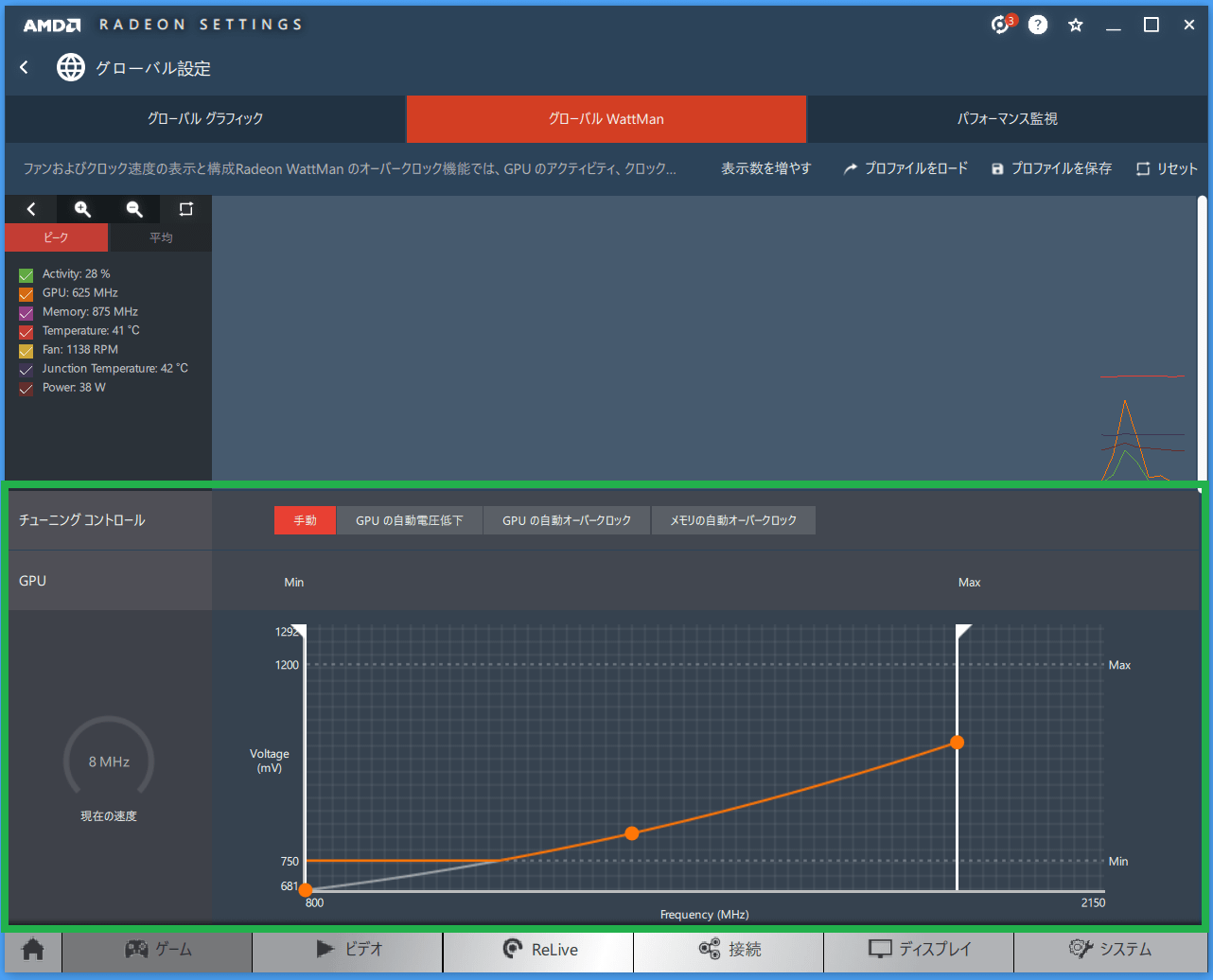The height and width of the screenshot is (980, 1213).
Task: Go to Home in bottom navigation
Action: 33,950
